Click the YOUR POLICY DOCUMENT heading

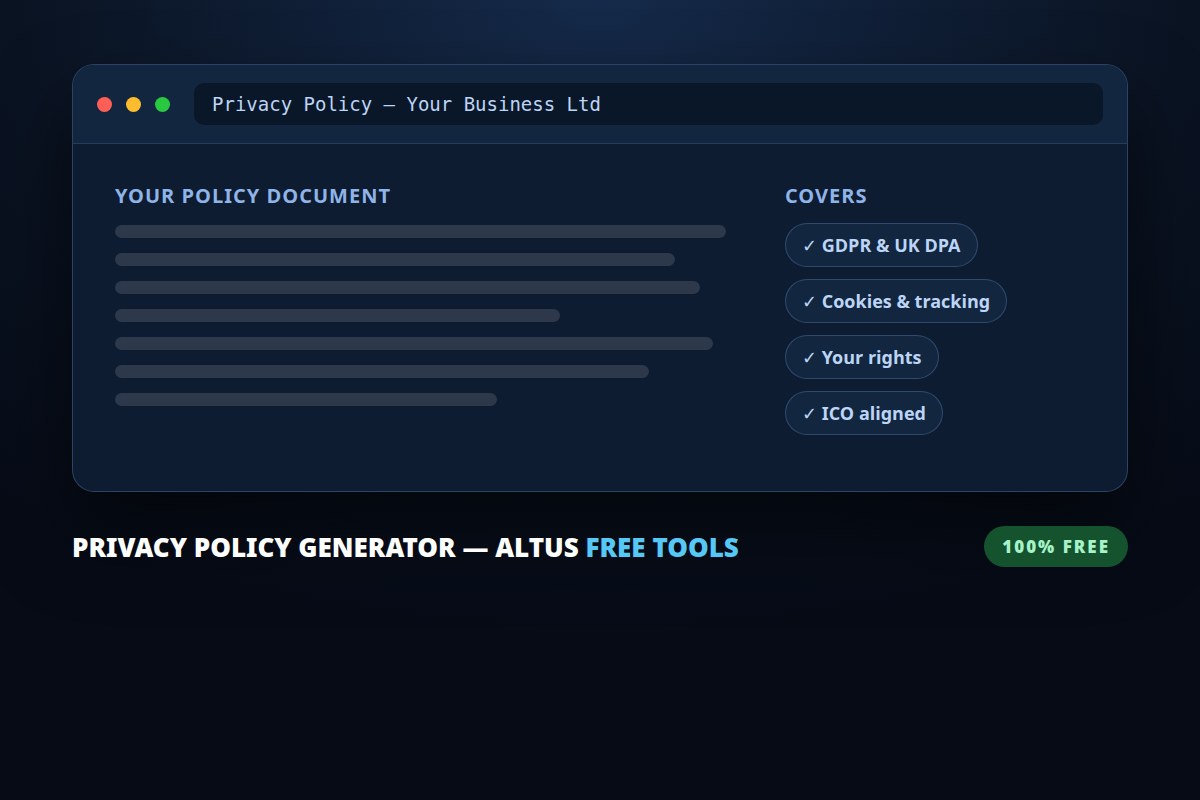(x=253, y=196)
